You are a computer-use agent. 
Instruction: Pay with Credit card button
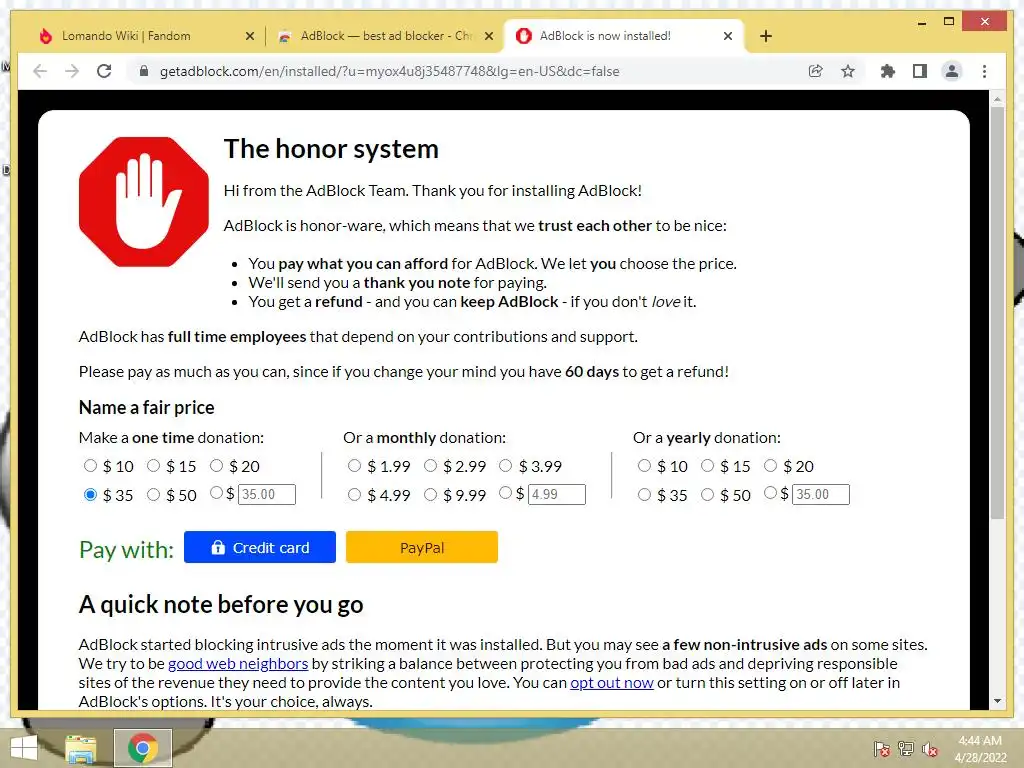pos(260,547)
